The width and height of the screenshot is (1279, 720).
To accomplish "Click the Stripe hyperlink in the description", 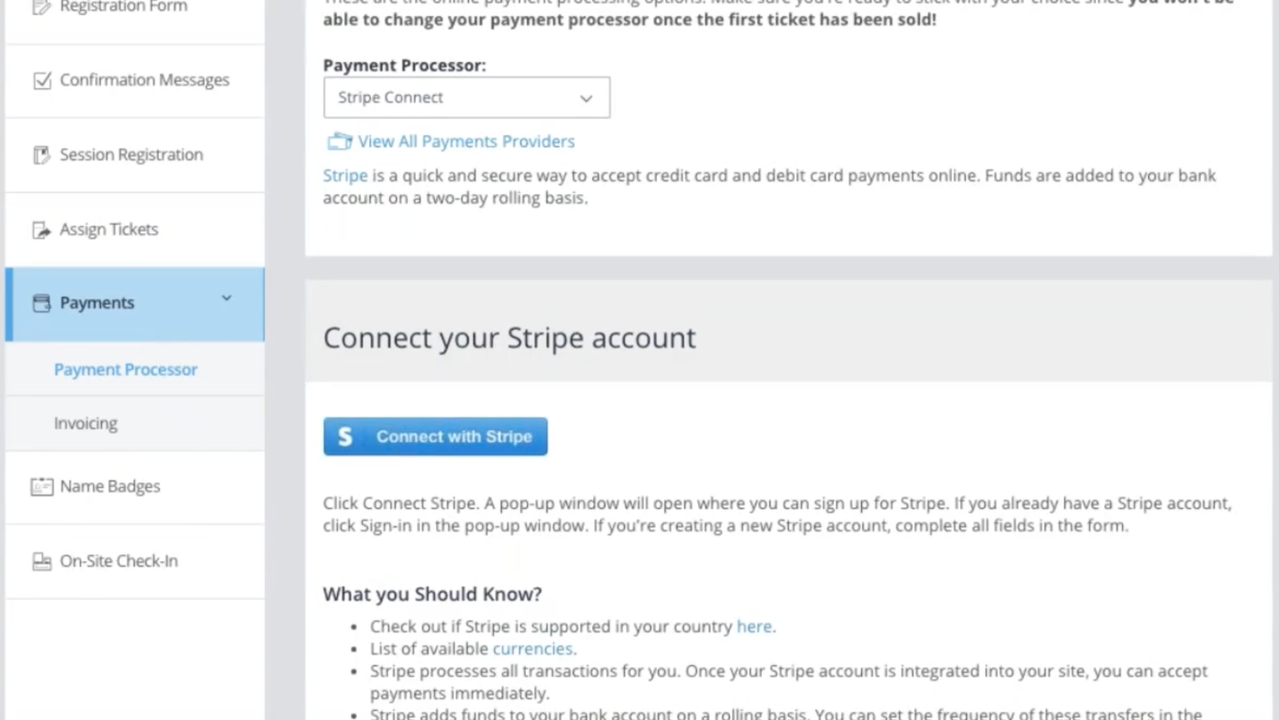I will (x=345, y=175).
